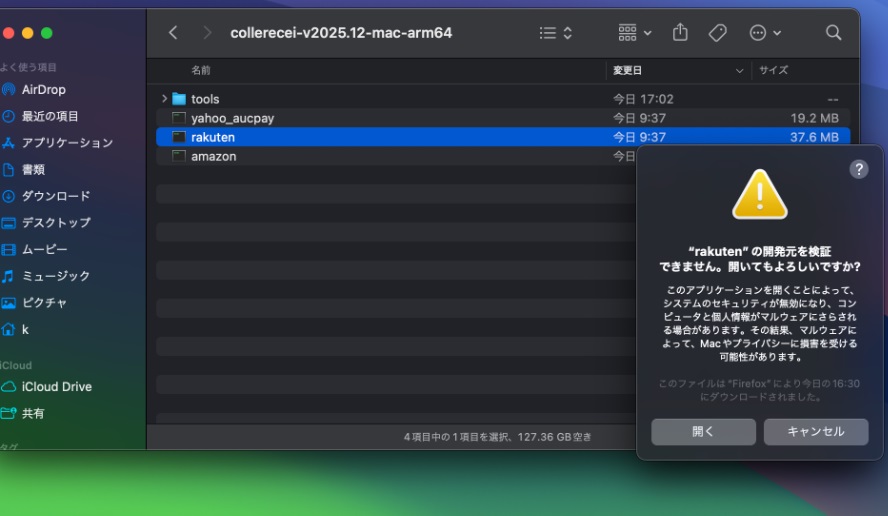Sort by the 変更日 column header

[627, 71]
